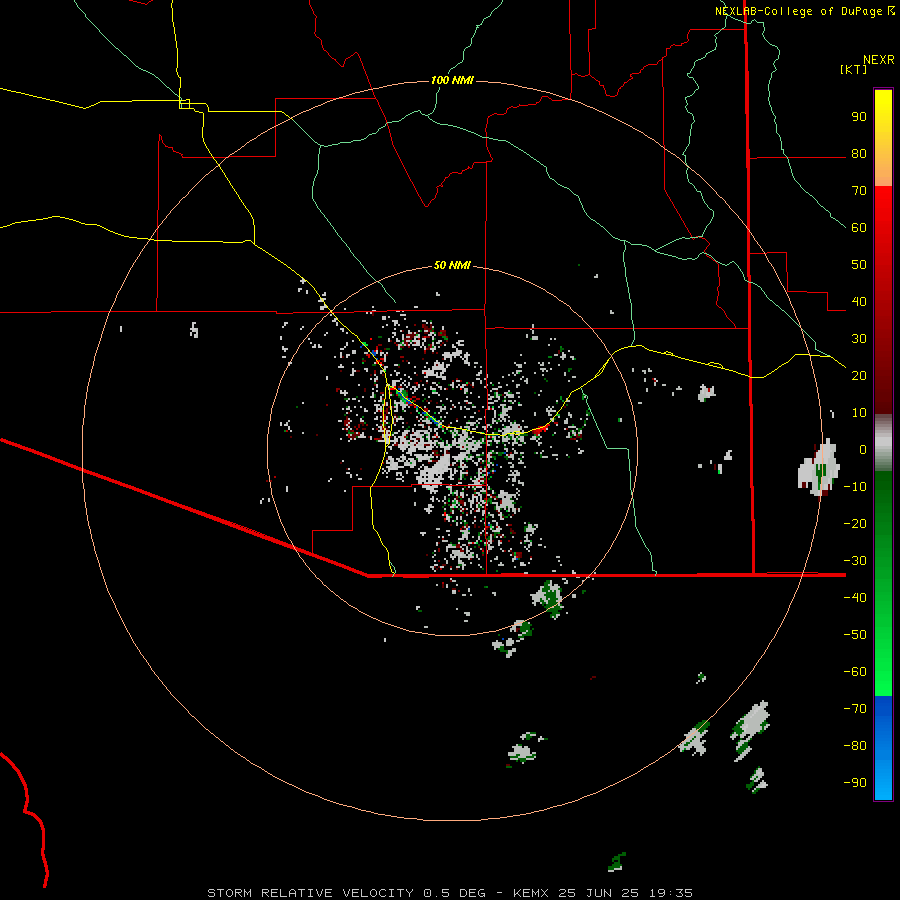Viewport: 900px width, 900px height.
Task: Click the -90 kt scale label
Action: (855, 783)
